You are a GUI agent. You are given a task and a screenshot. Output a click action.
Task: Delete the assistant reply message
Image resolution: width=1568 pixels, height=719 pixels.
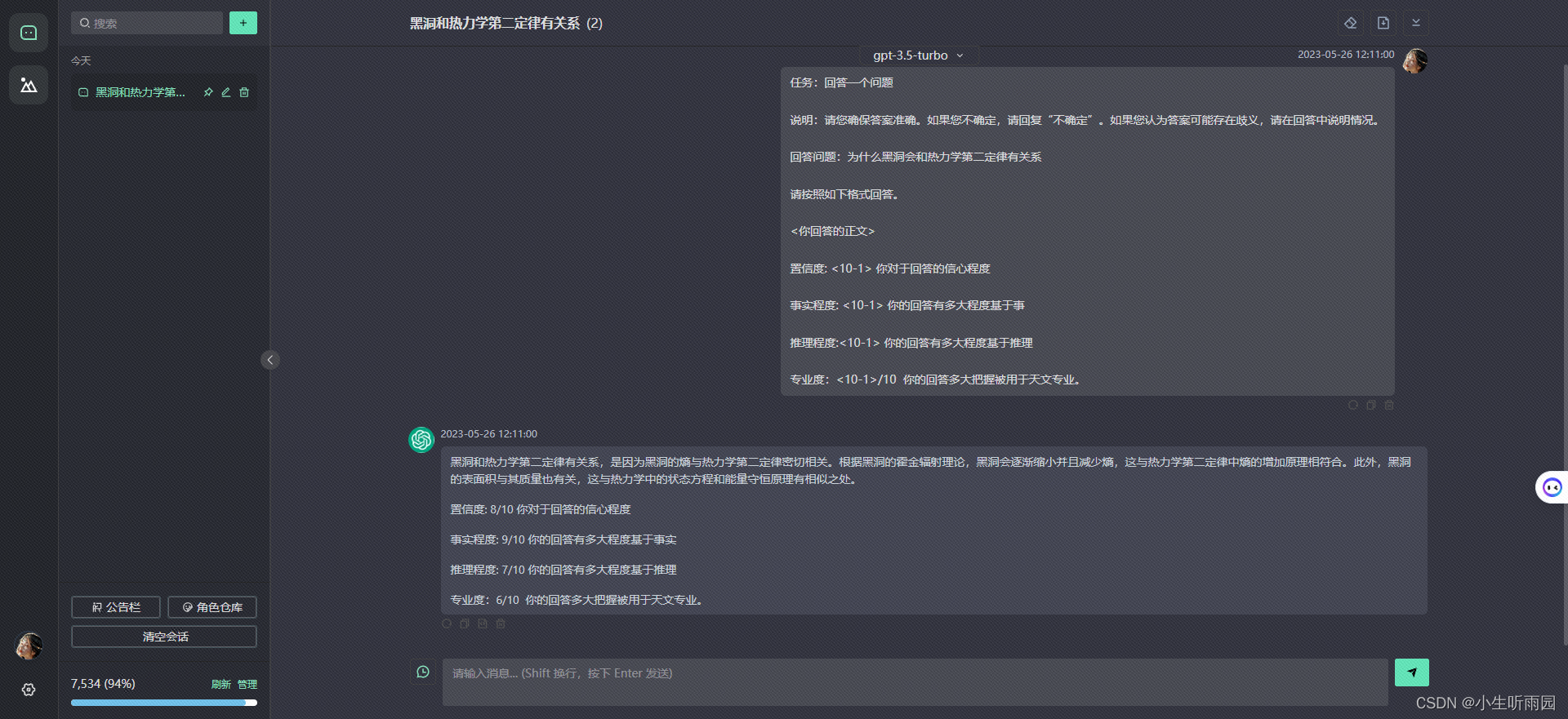pyautogui.click(x=501, y=624)
